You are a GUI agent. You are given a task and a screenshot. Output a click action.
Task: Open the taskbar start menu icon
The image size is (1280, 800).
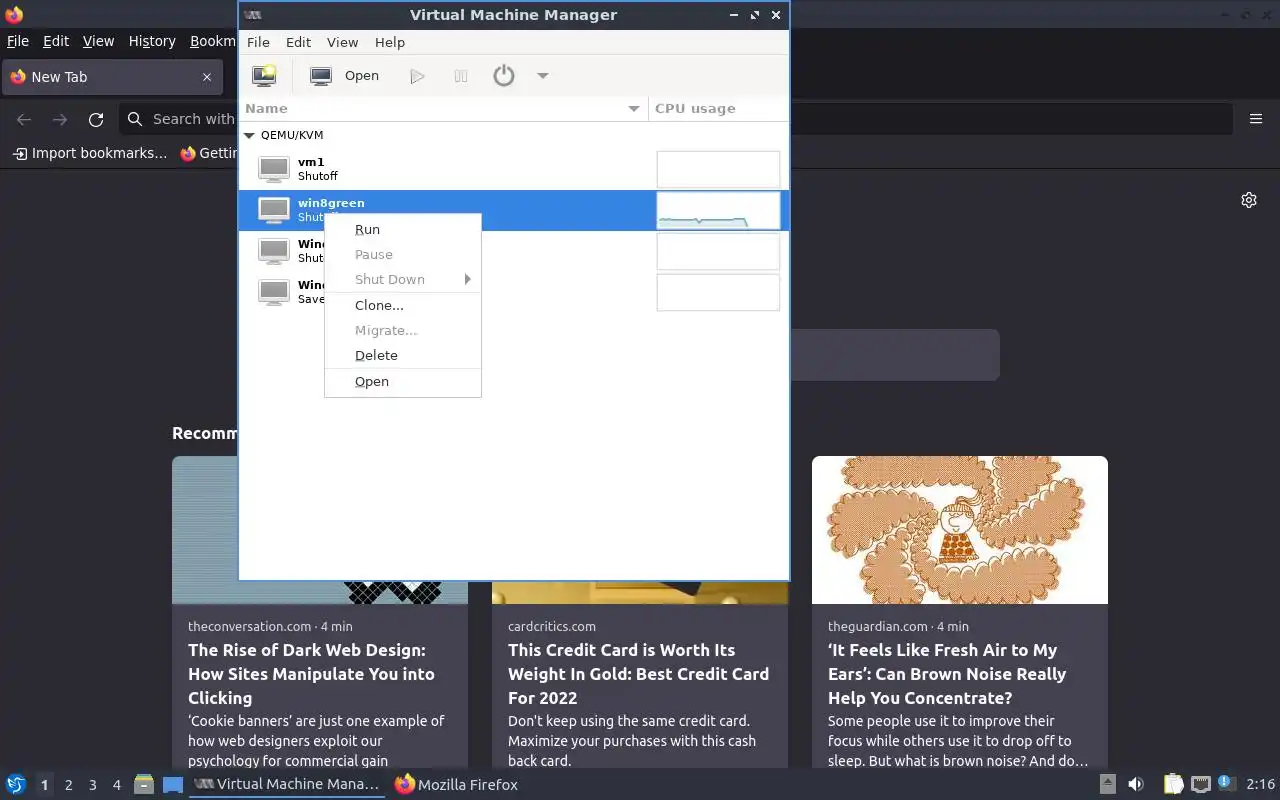[x=15, y=784]
